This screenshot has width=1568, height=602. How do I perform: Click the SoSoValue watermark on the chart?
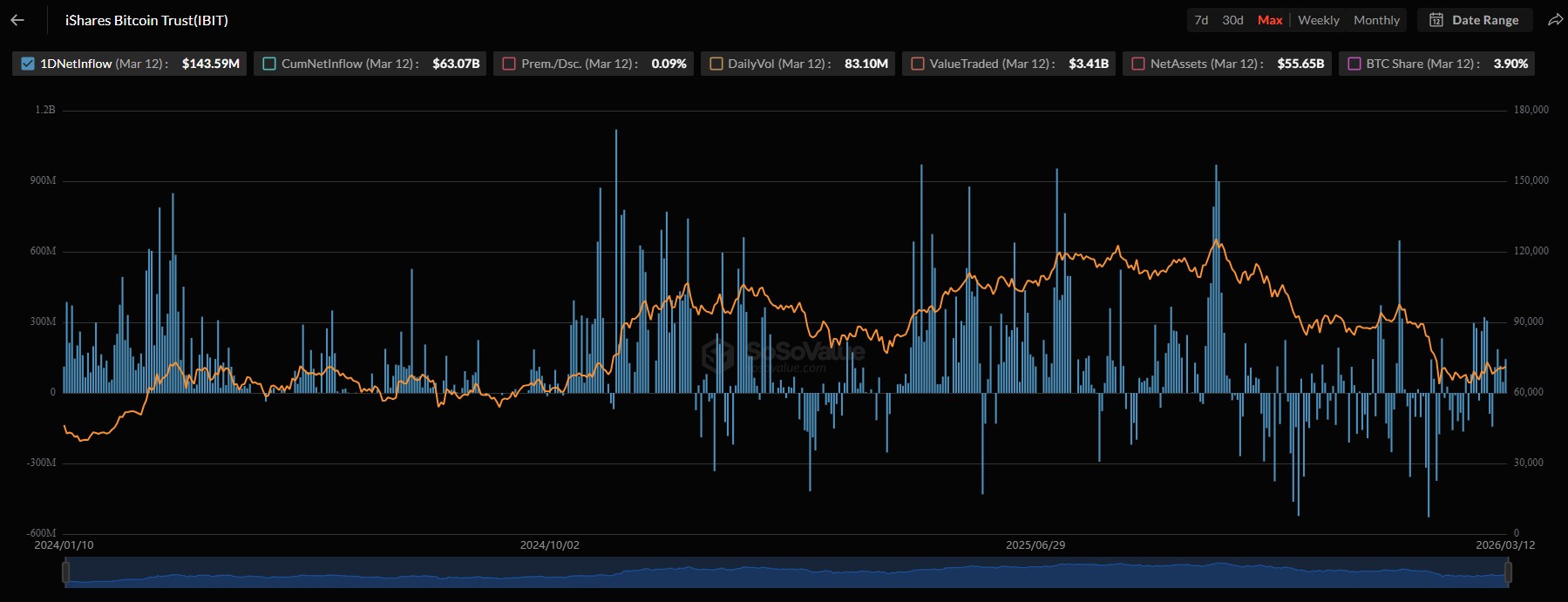[783, 355]
